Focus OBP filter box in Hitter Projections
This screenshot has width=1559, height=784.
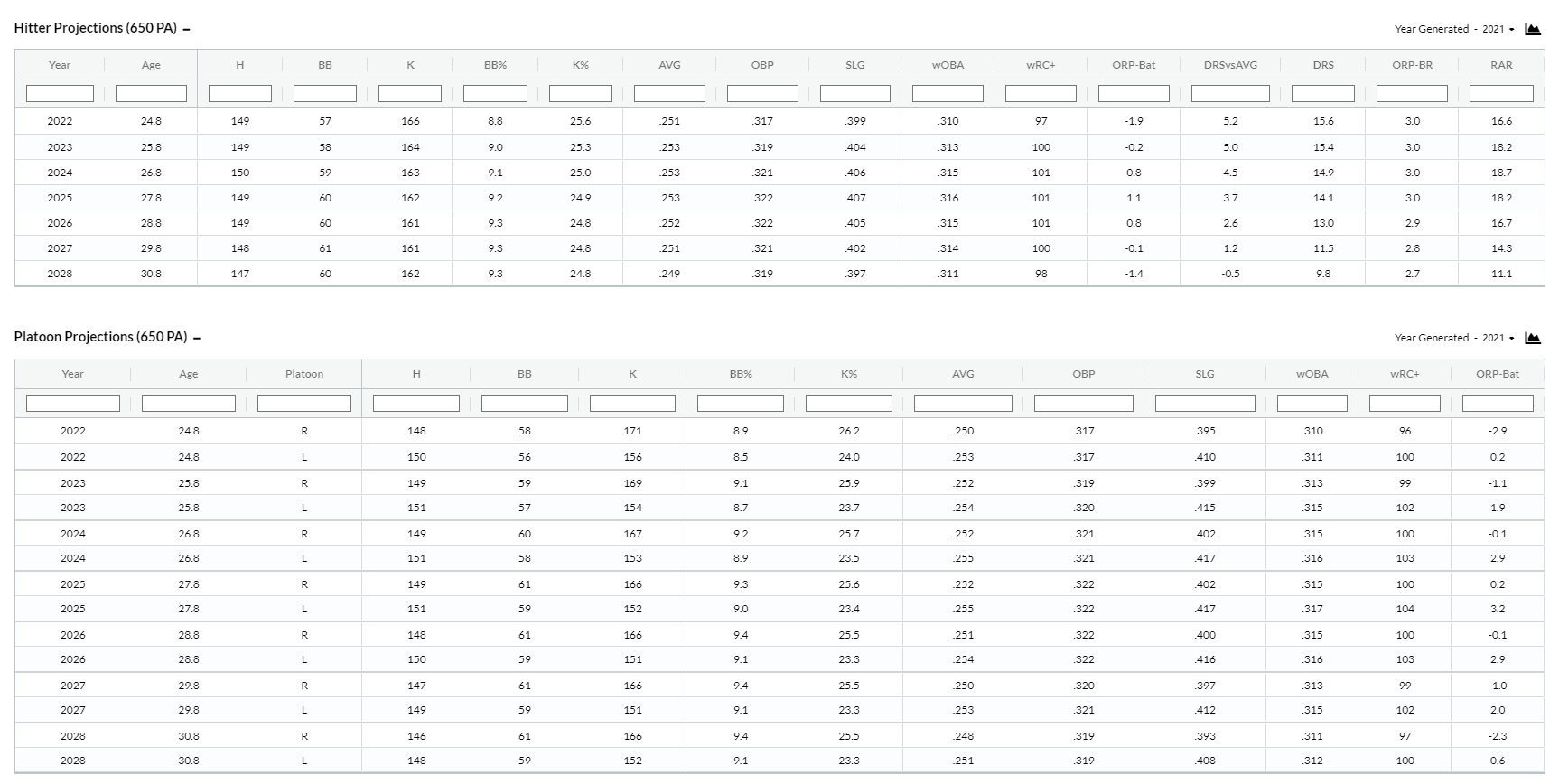coord(762,93)
